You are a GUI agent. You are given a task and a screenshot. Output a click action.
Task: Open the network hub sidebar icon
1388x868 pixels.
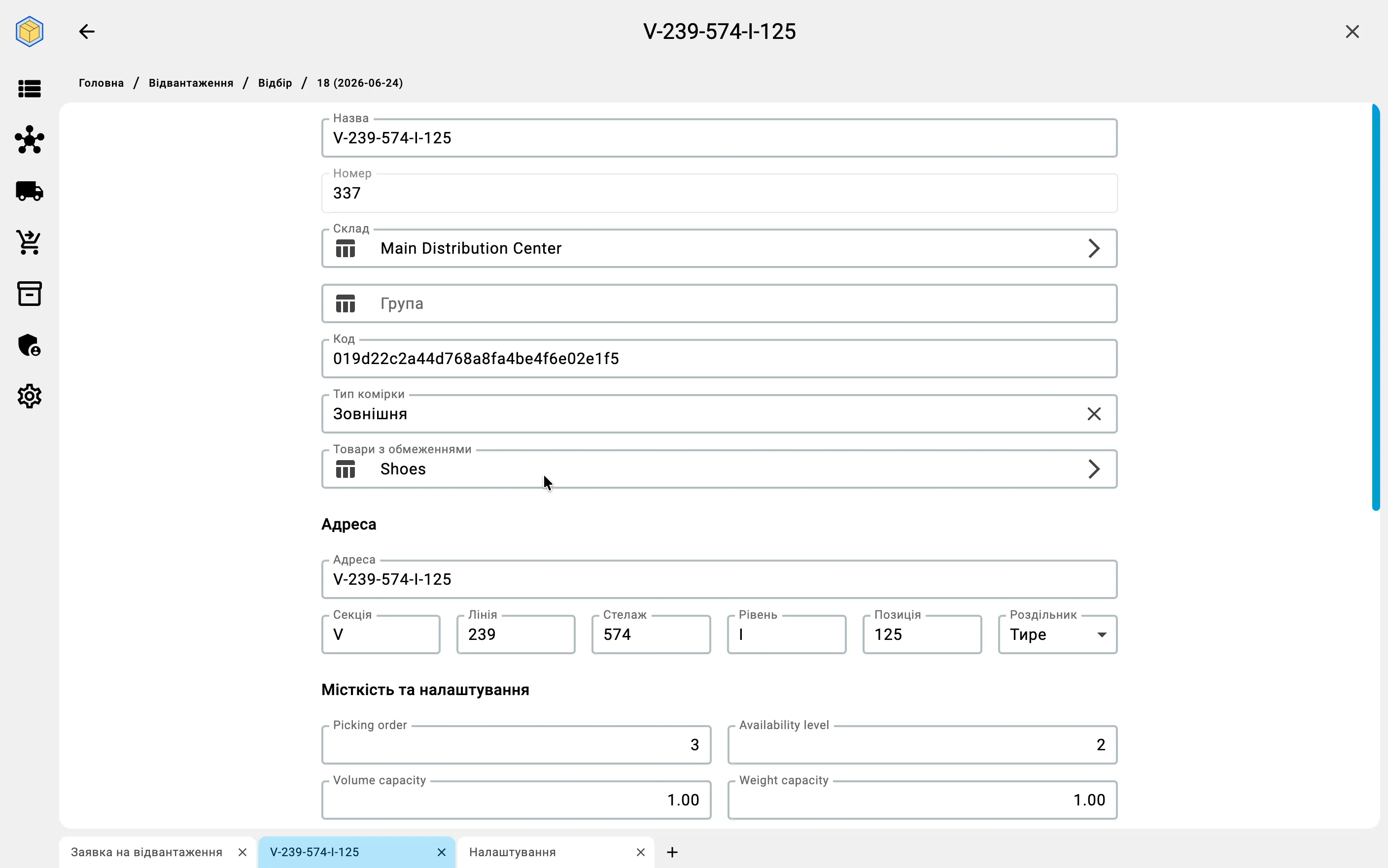[x=29, y=139]
